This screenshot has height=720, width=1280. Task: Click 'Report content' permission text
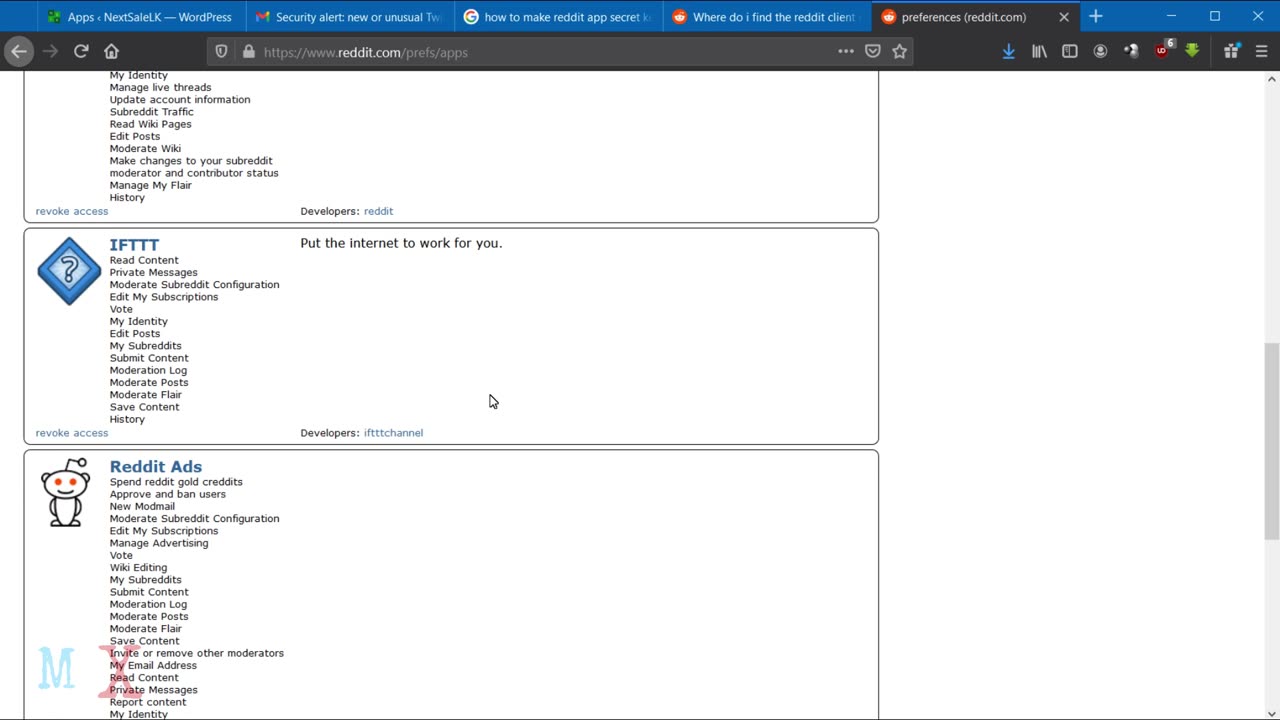click(148, 702)
